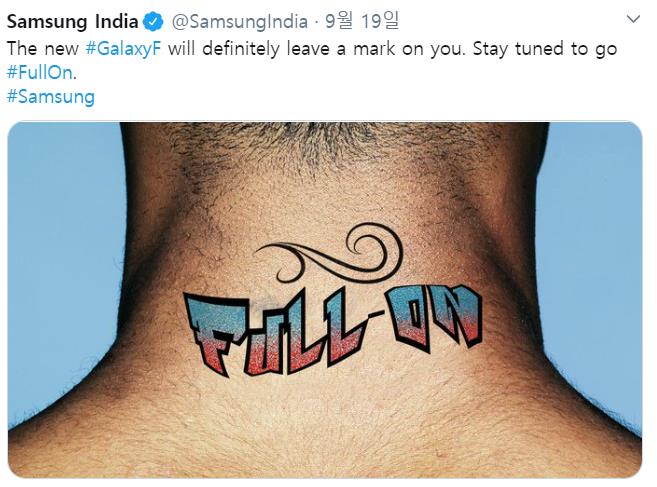The width and height of the screenshot is (657, 487).
Task: Visit the @SamsungIndia handle link
Action: (240, 22)
